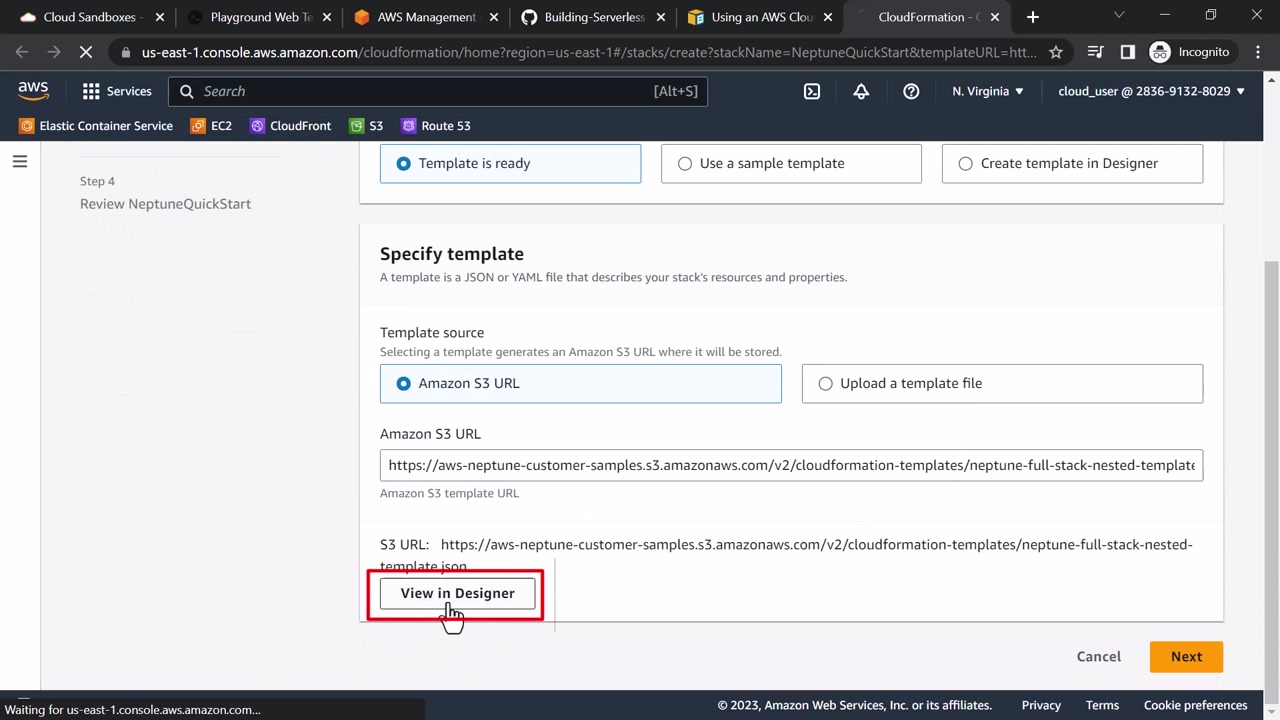The image size is (1280, 720).
Task: Open Cookie preferences in the footer
Action: coord(1196,705)
